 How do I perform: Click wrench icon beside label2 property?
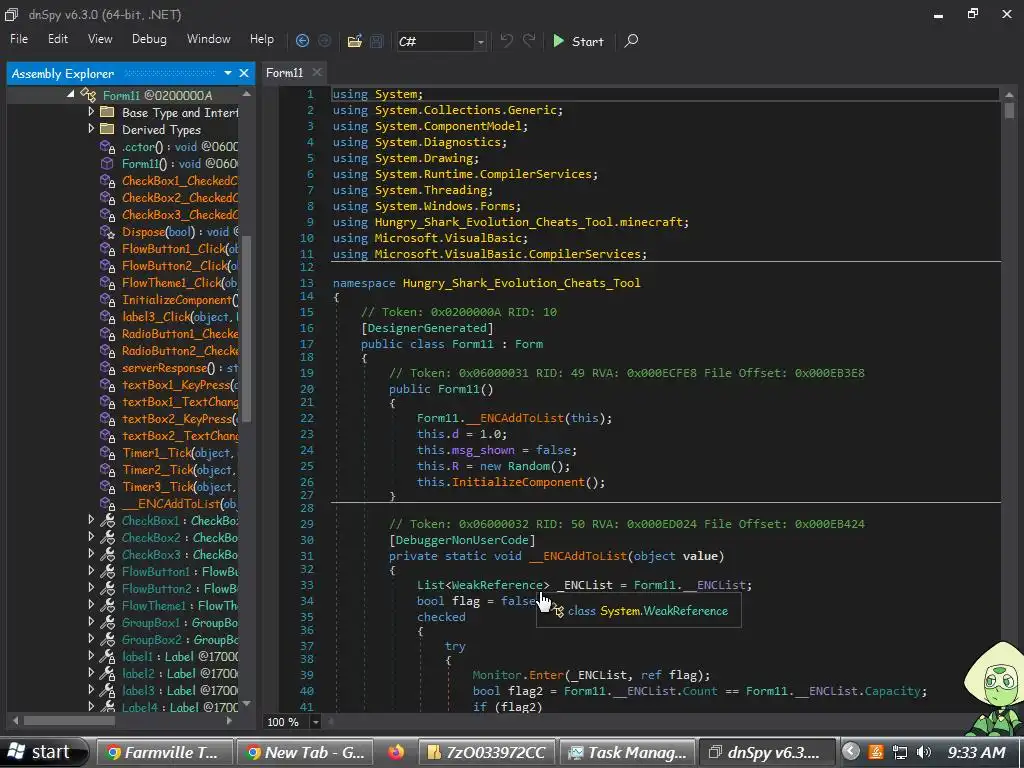pyautogui.click(x=107, y=673)
